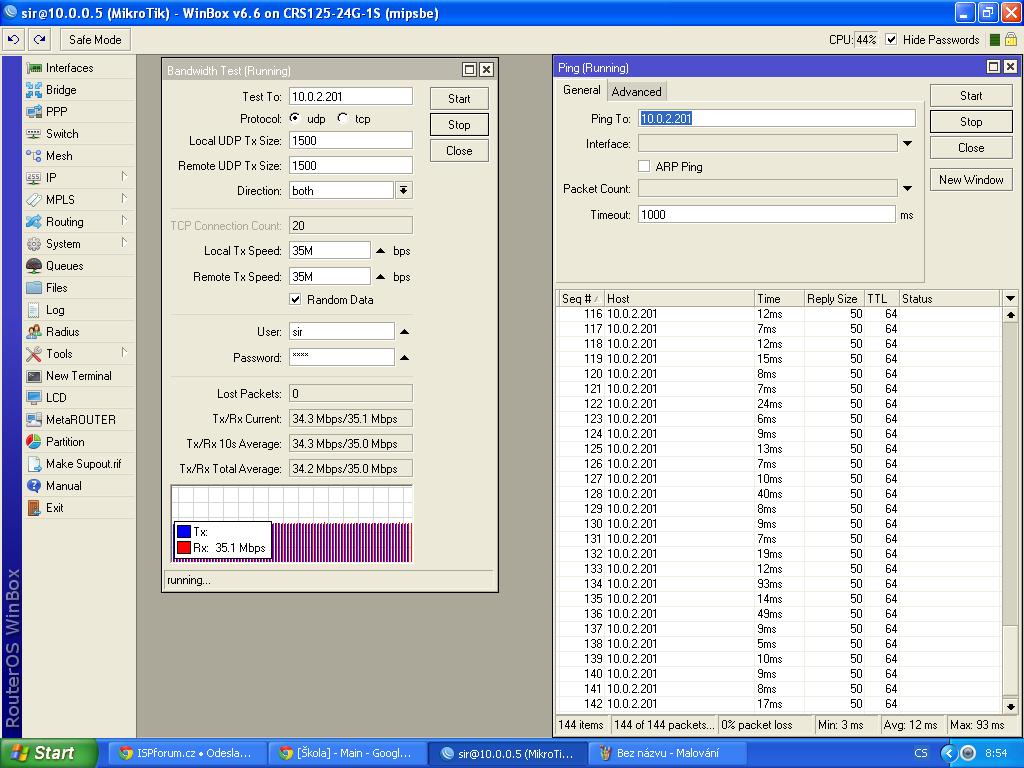Expand the IP submenu in sidebar
The height and width of the screenshot is (768, 1024).
(x=124, y=176)
